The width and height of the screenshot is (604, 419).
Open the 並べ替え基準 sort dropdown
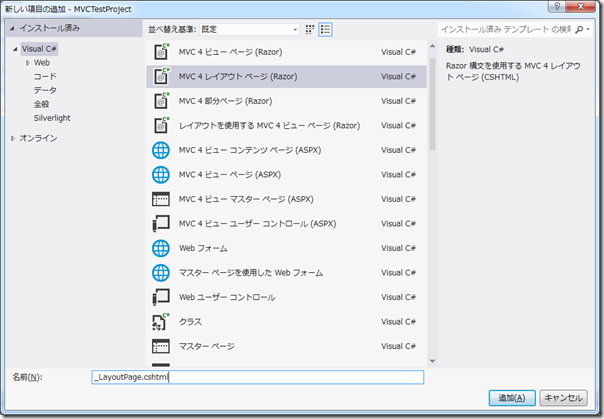click(x=250, y=30)
